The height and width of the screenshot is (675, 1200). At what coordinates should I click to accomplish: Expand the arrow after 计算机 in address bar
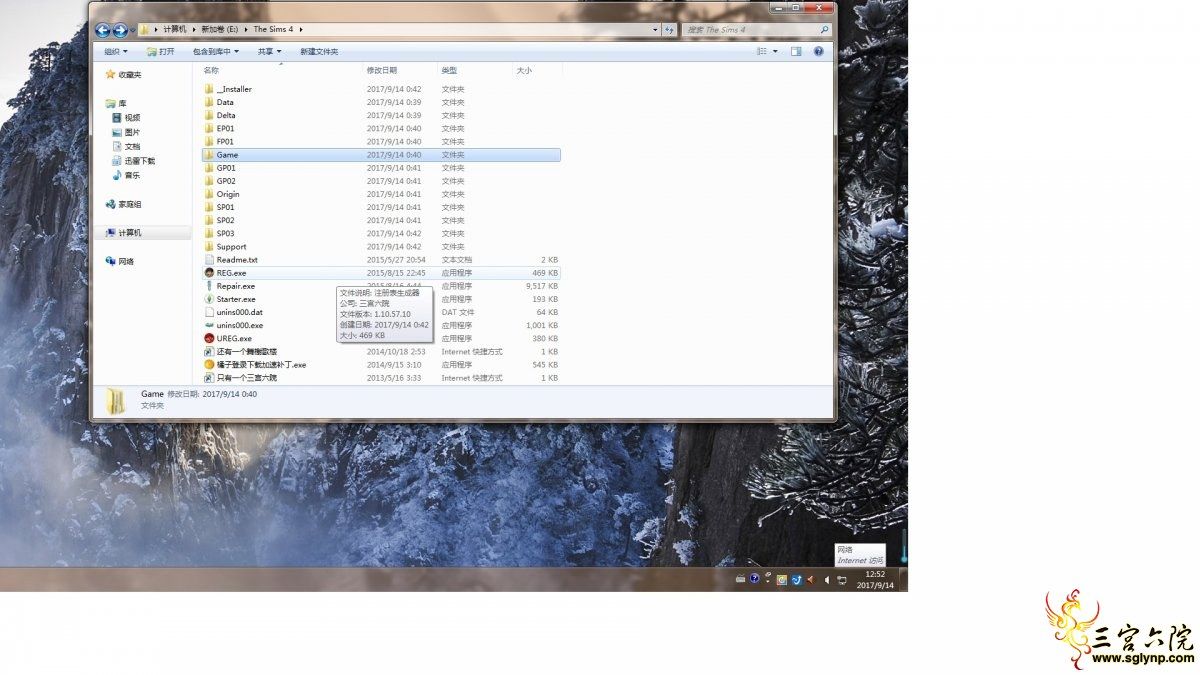point(194,30)
